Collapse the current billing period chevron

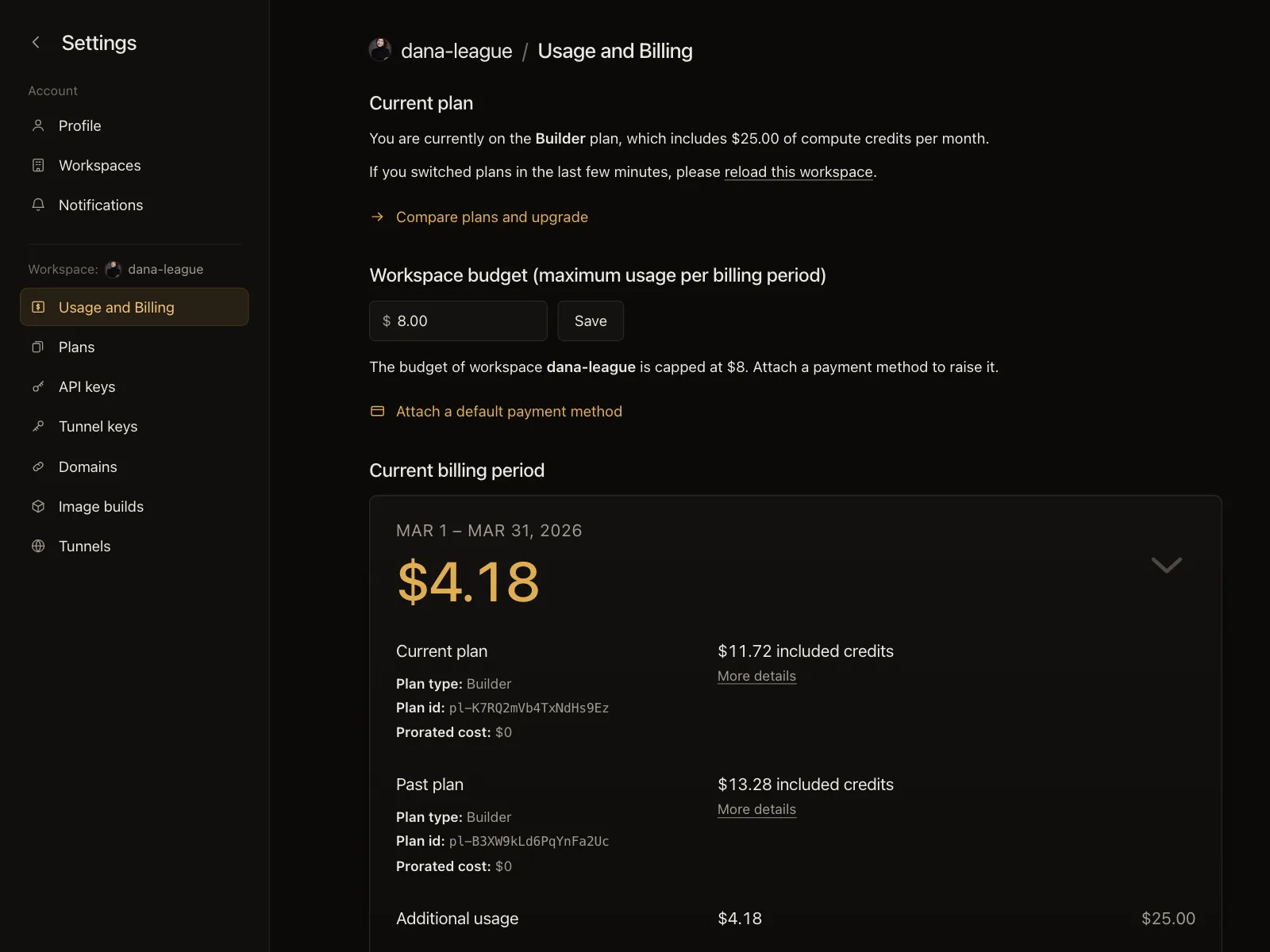(x=1166, y=565)
